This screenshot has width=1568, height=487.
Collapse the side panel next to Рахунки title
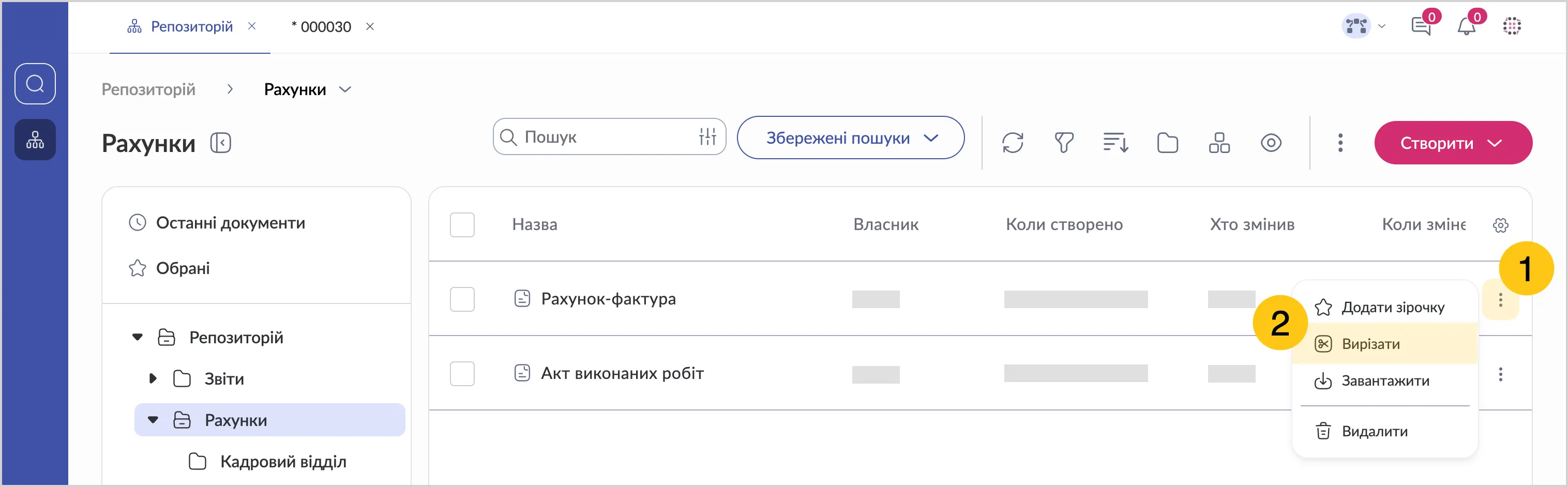(x=220, y=143)
